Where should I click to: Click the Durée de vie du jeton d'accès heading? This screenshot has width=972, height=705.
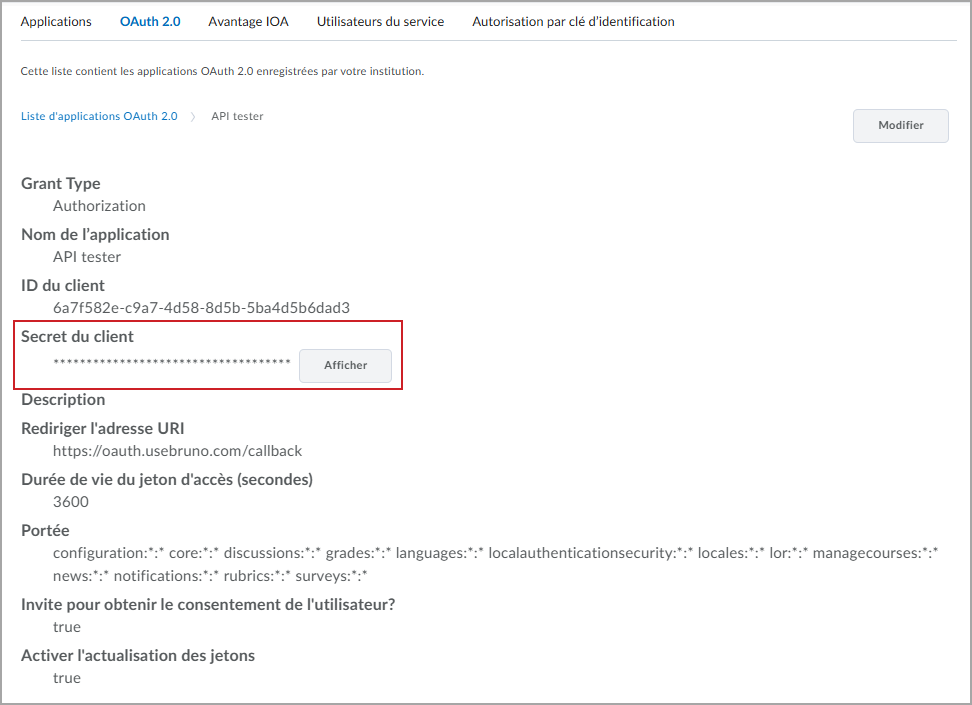coord(167,479)
